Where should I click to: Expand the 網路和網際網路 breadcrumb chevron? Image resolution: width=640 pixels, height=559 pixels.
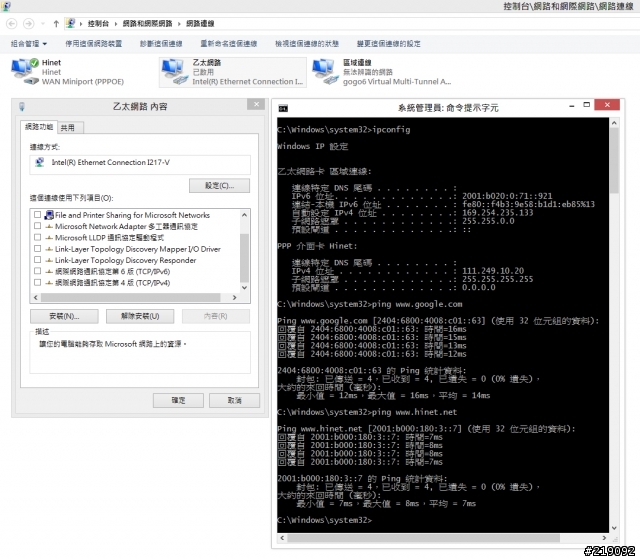point(179,24)
